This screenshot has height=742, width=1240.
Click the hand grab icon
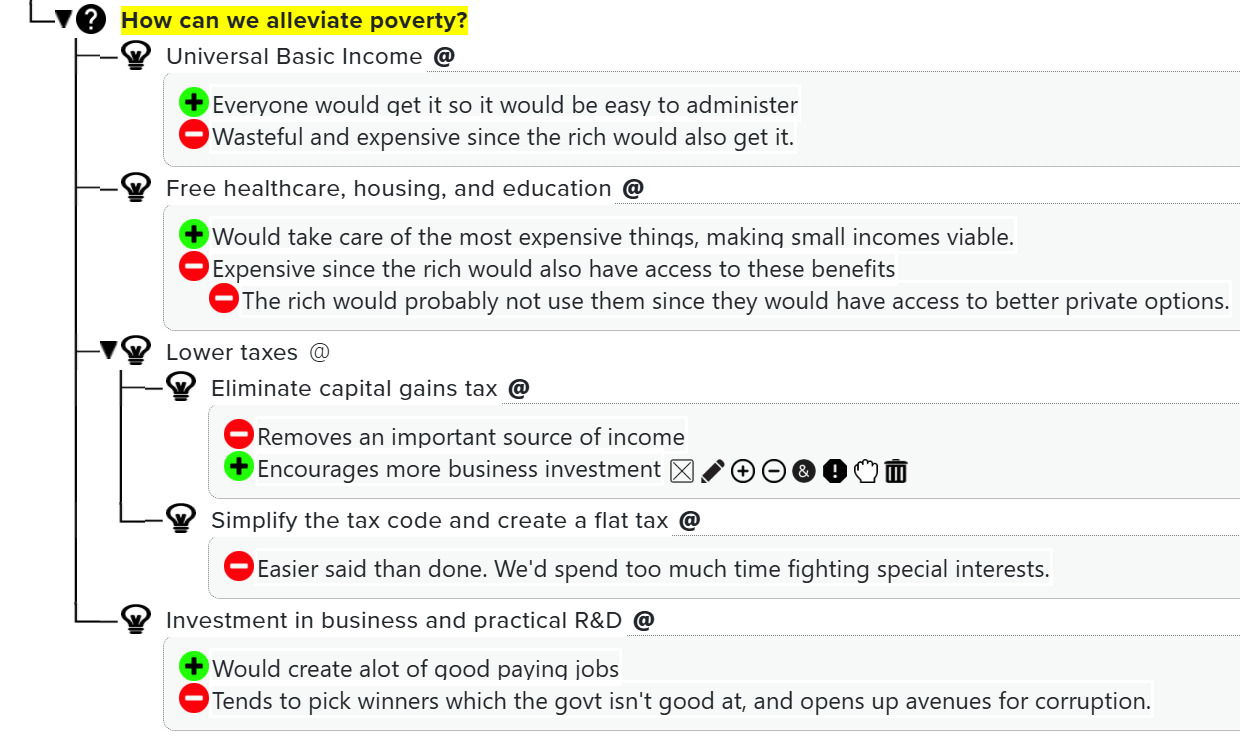click(x=865, y=471)
